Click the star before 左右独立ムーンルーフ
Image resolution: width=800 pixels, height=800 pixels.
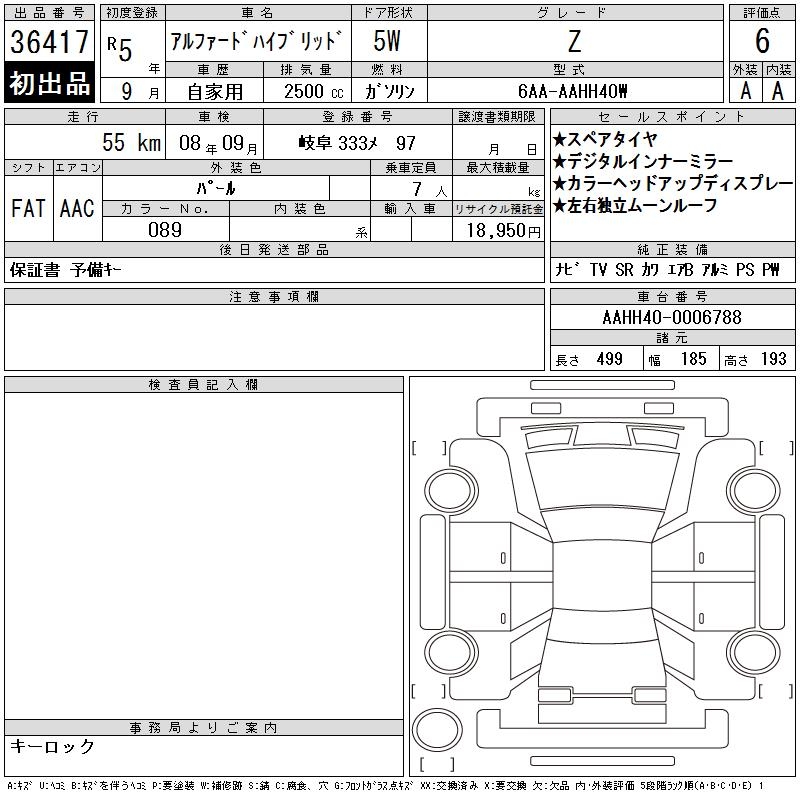(560, 205)
